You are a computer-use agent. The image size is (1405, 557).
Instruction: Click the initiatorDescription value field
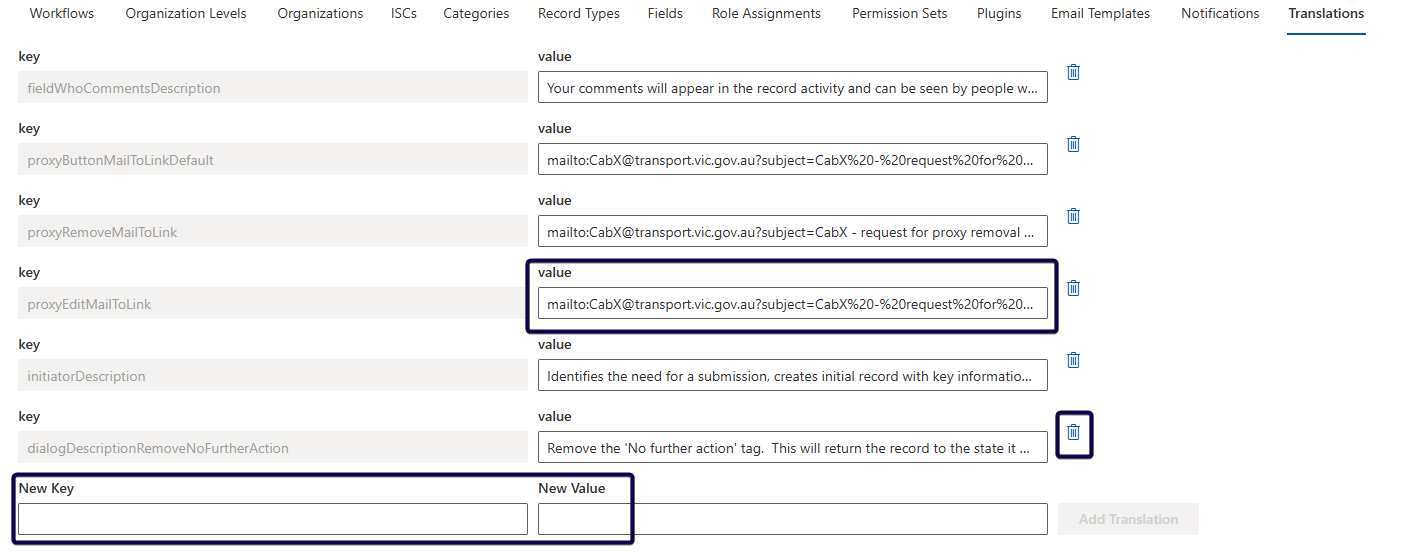coord(792,376)
